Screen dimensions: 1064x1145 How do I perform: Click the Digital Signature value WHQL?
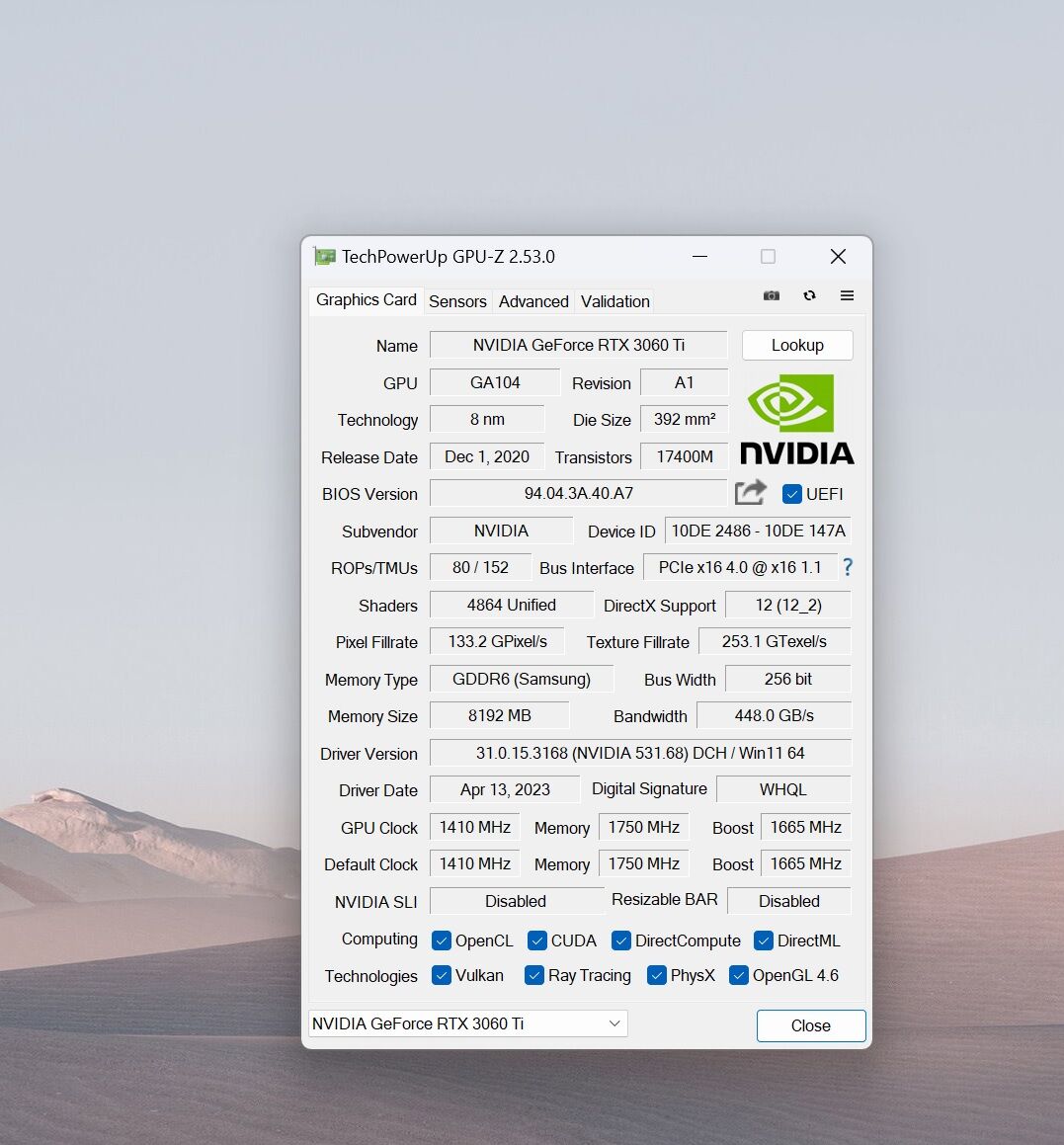click(x=783, y=790)
